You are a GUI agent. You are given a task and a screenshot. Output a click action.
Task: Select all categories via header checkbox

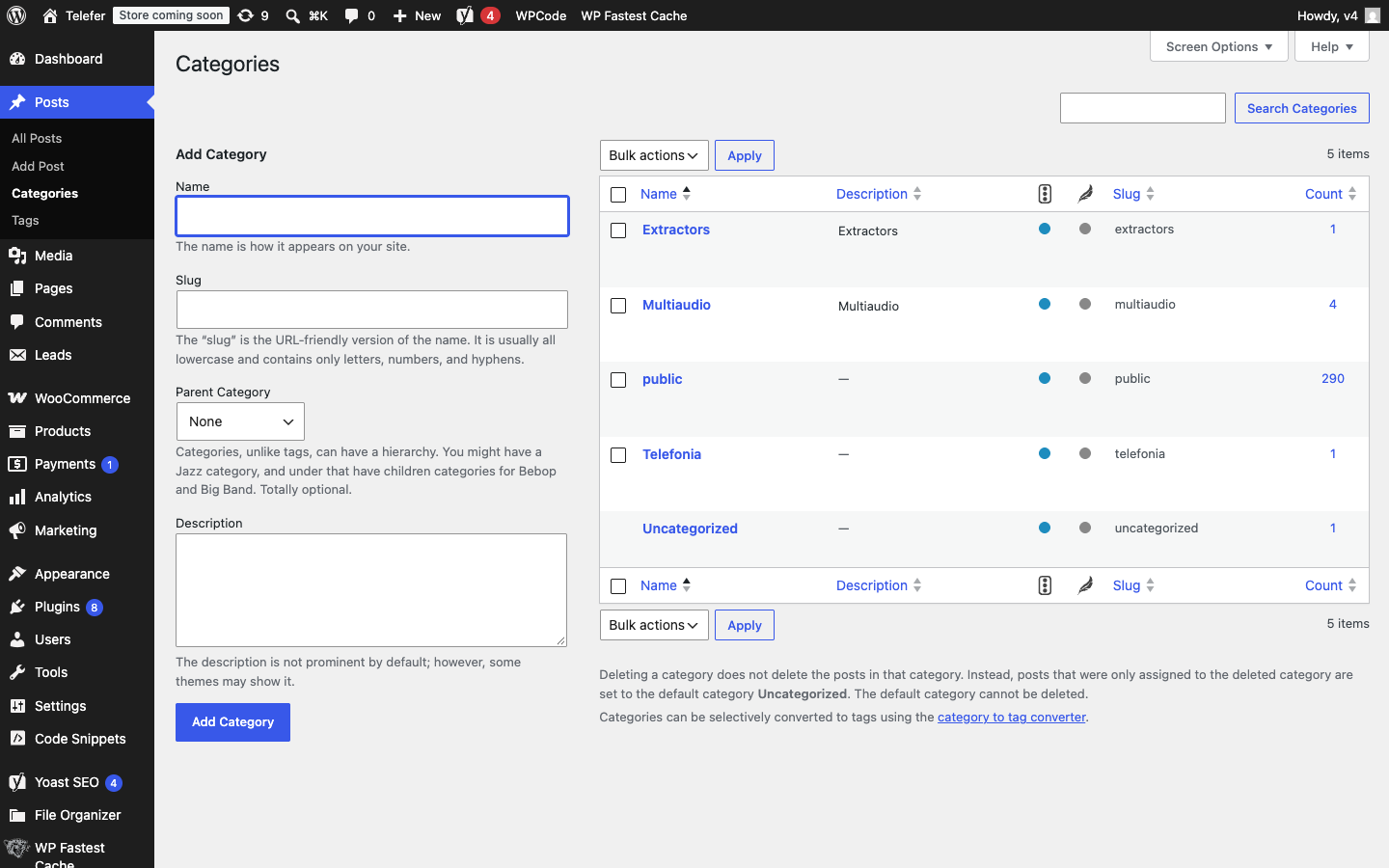[x=618, y=195]
